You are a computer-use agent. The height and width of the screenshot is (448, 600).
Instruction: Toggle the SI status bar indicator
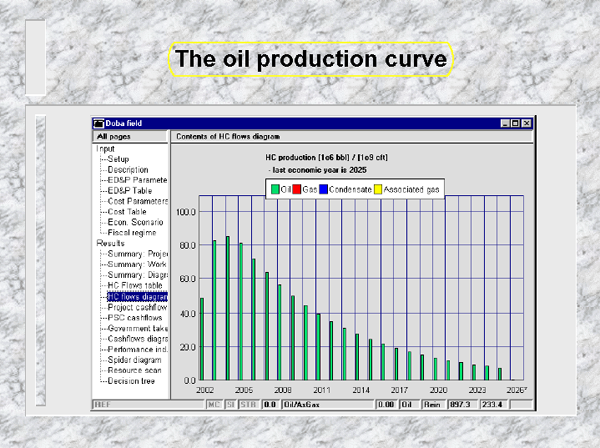click(231, 405)
